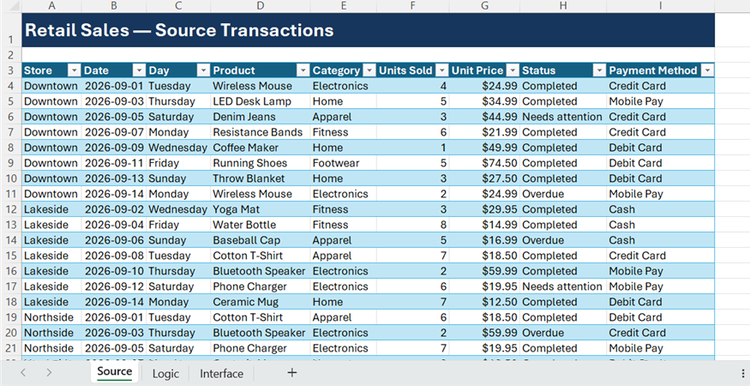The width and height of the screenshot is (750, 386).
Task: Open the Unit Price filter dropdown
Action: [x=513, y=71]
